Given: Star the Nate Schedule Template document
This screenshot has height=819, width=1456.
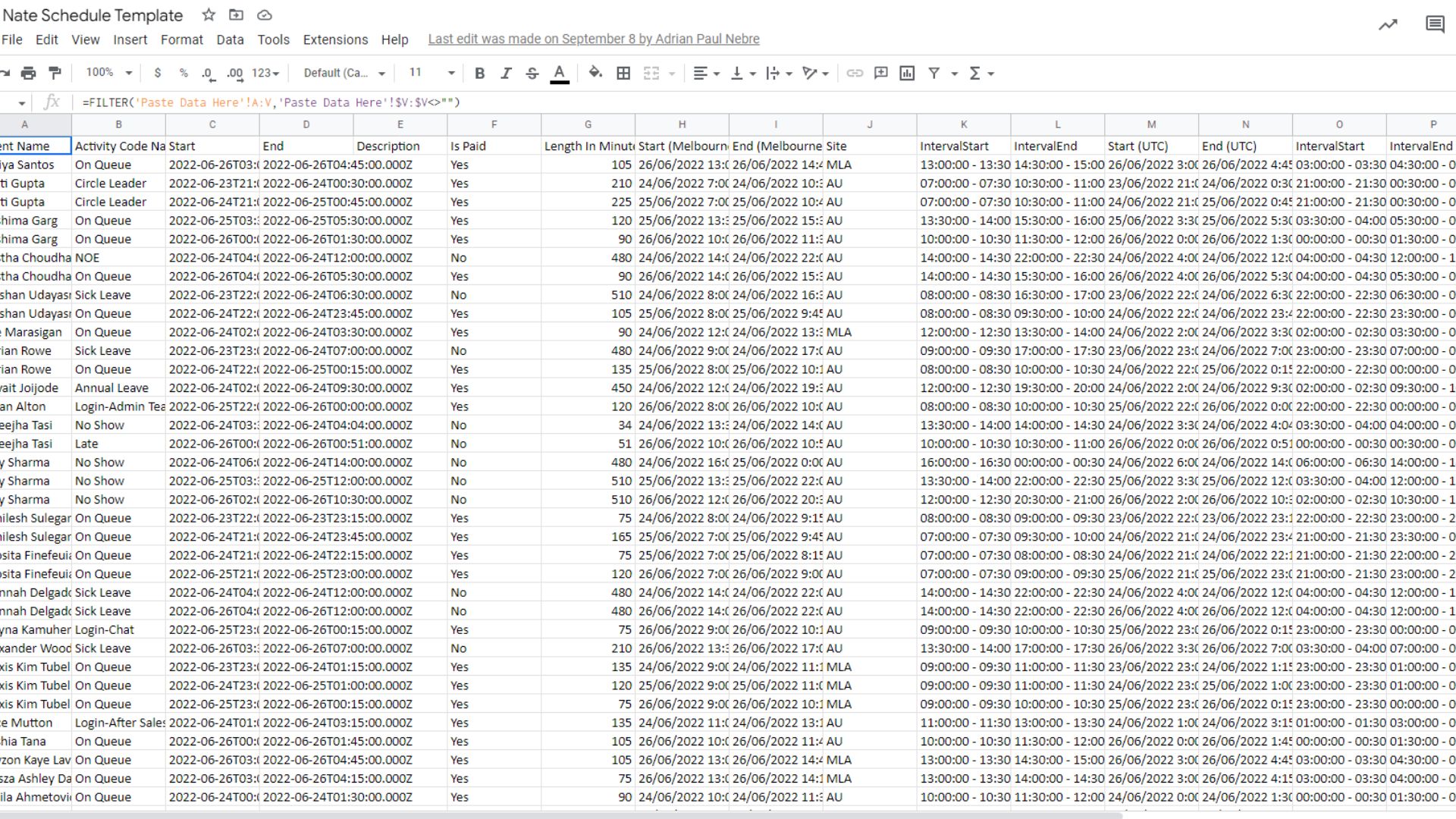Looking at the screenshot, I should 209,15.
